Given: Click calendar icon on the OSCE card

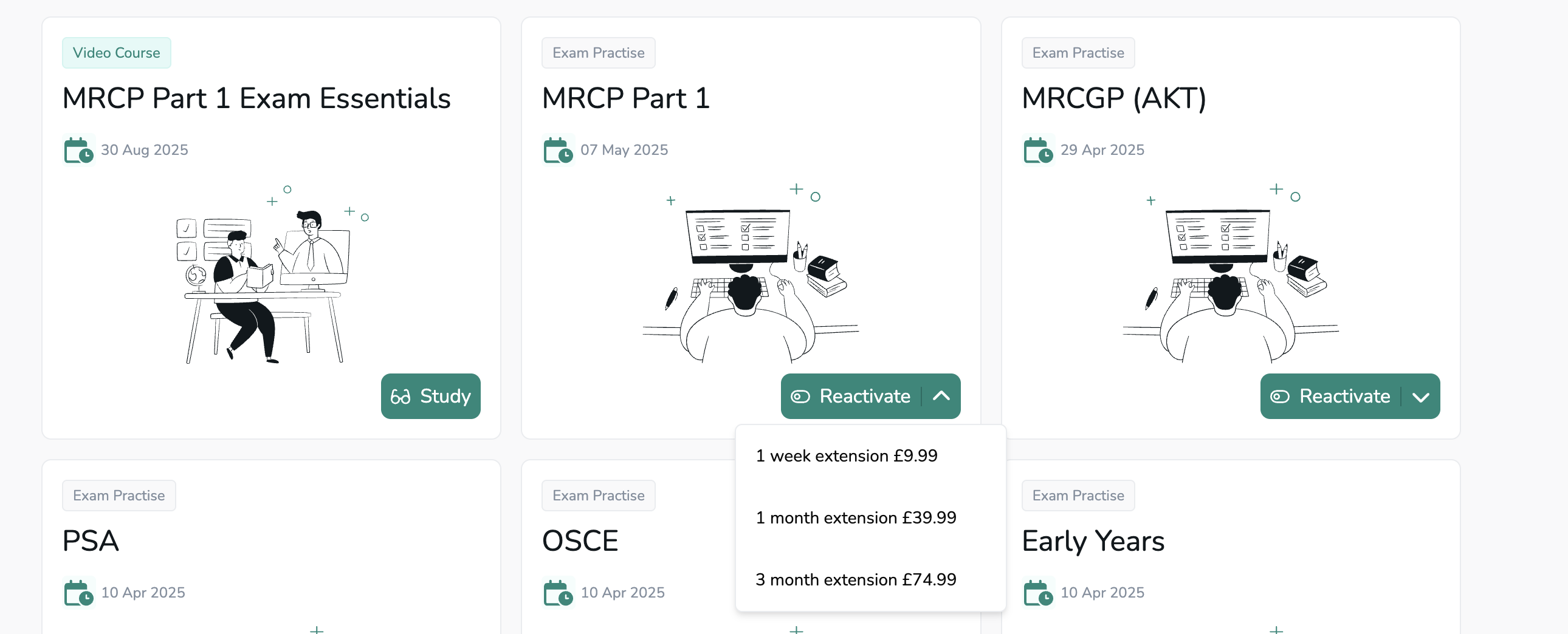Looking at the screenshot, I should coord(557,593).
